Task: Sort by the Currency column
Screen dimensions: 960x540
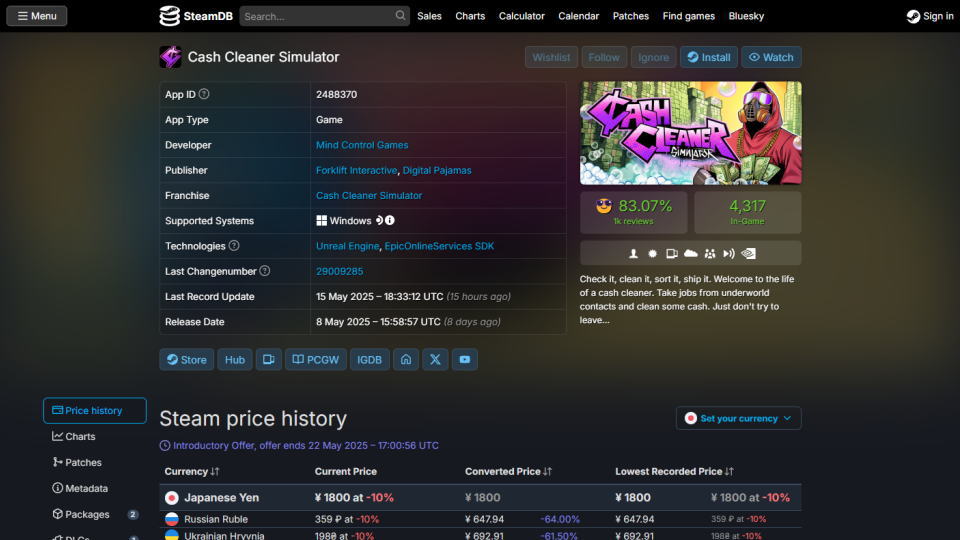Action: [x=192, y=471]
